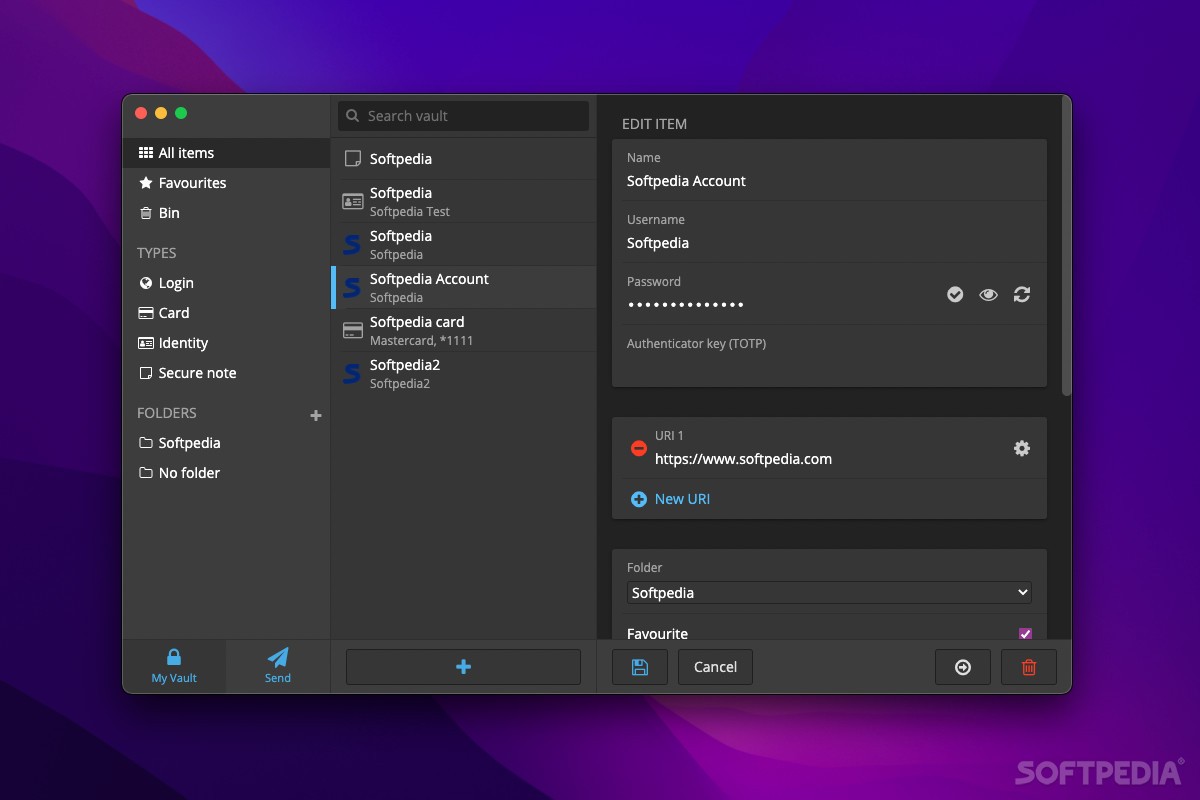Check password exposure using the checkmark icon
This screenshot has height=800, width=1200.
(955, 294)
